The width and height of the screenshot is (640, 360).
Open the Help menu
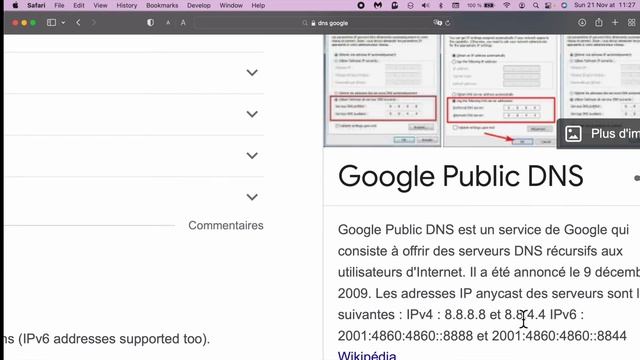point(258,5)
